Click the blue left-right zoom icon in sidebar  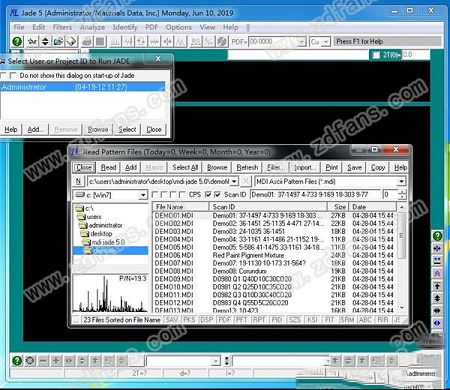coord(437,323)
